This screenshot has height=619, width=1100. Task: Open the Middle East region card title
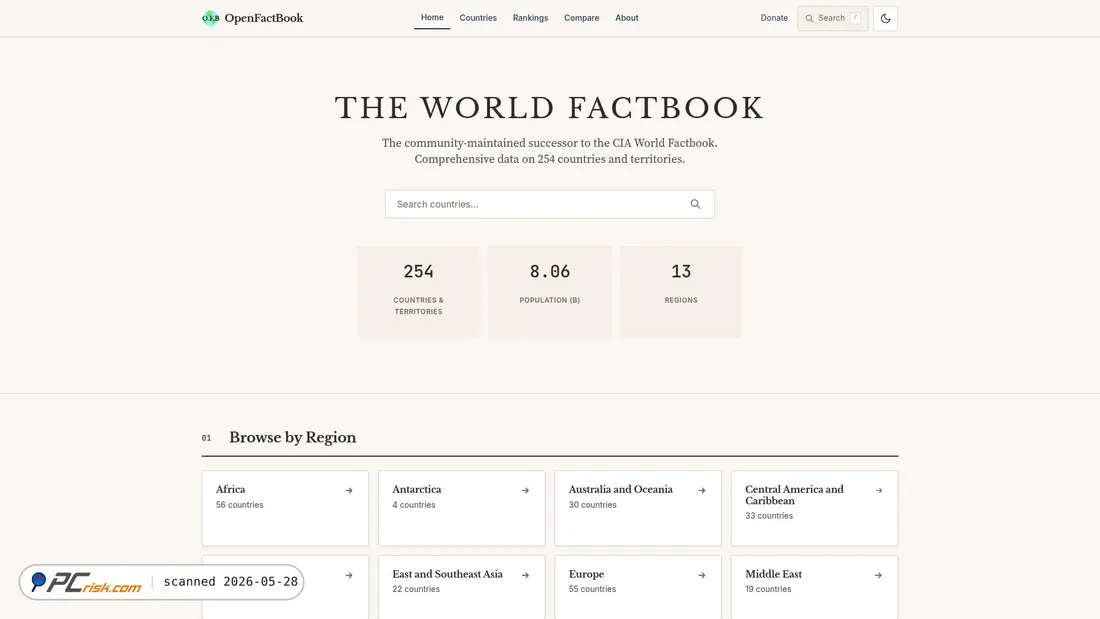tap(773, 574)
